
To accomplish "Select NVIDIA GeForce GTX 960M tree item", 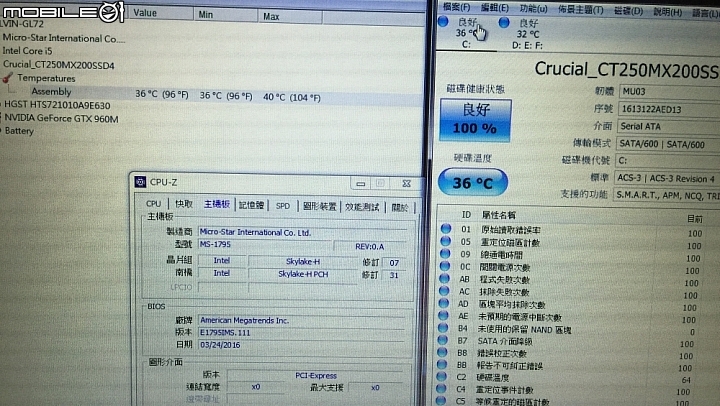I will coord(62,118).
